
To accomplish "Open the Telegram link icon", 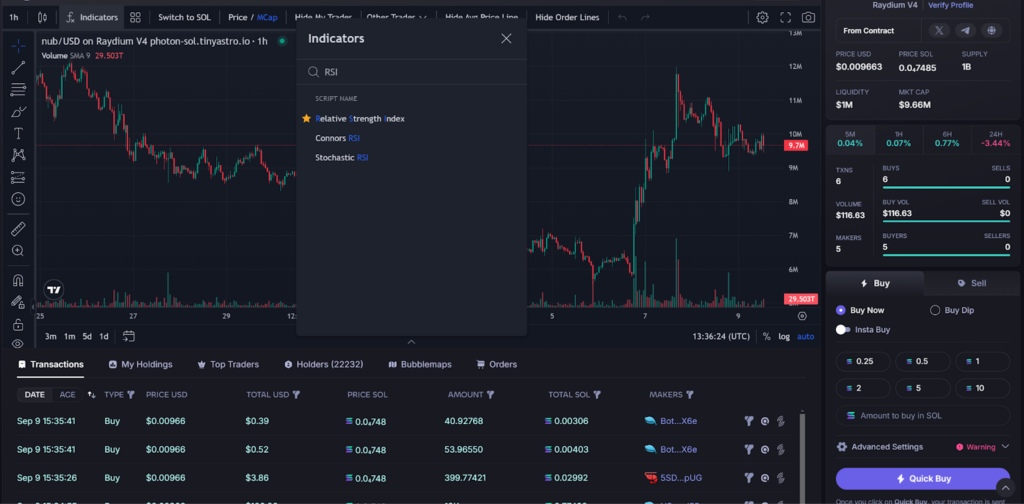I will tap(965, 31).
